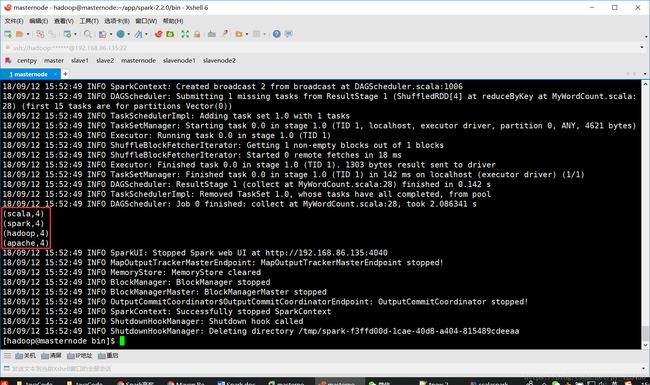Click the padlock lock-screen icon
The image size is (650, 385).
[197, 34]
